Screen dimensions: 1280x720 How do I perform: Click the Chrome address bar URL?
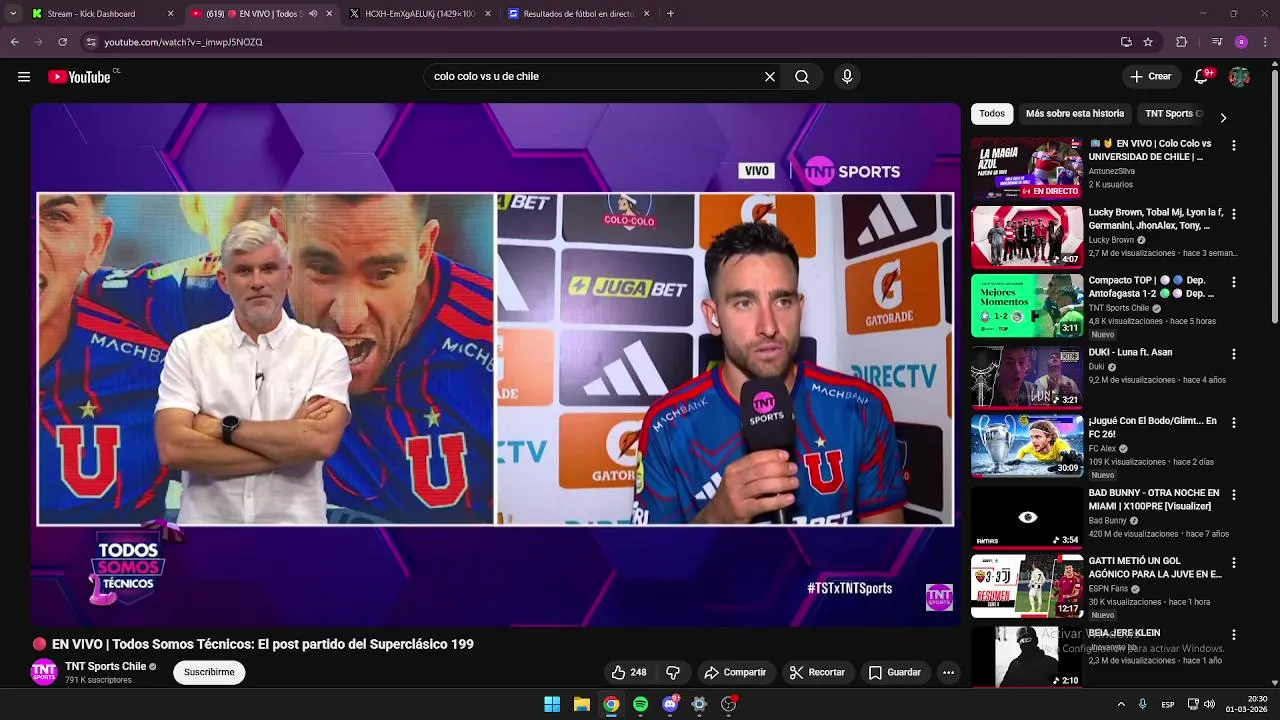pos(183,42)
